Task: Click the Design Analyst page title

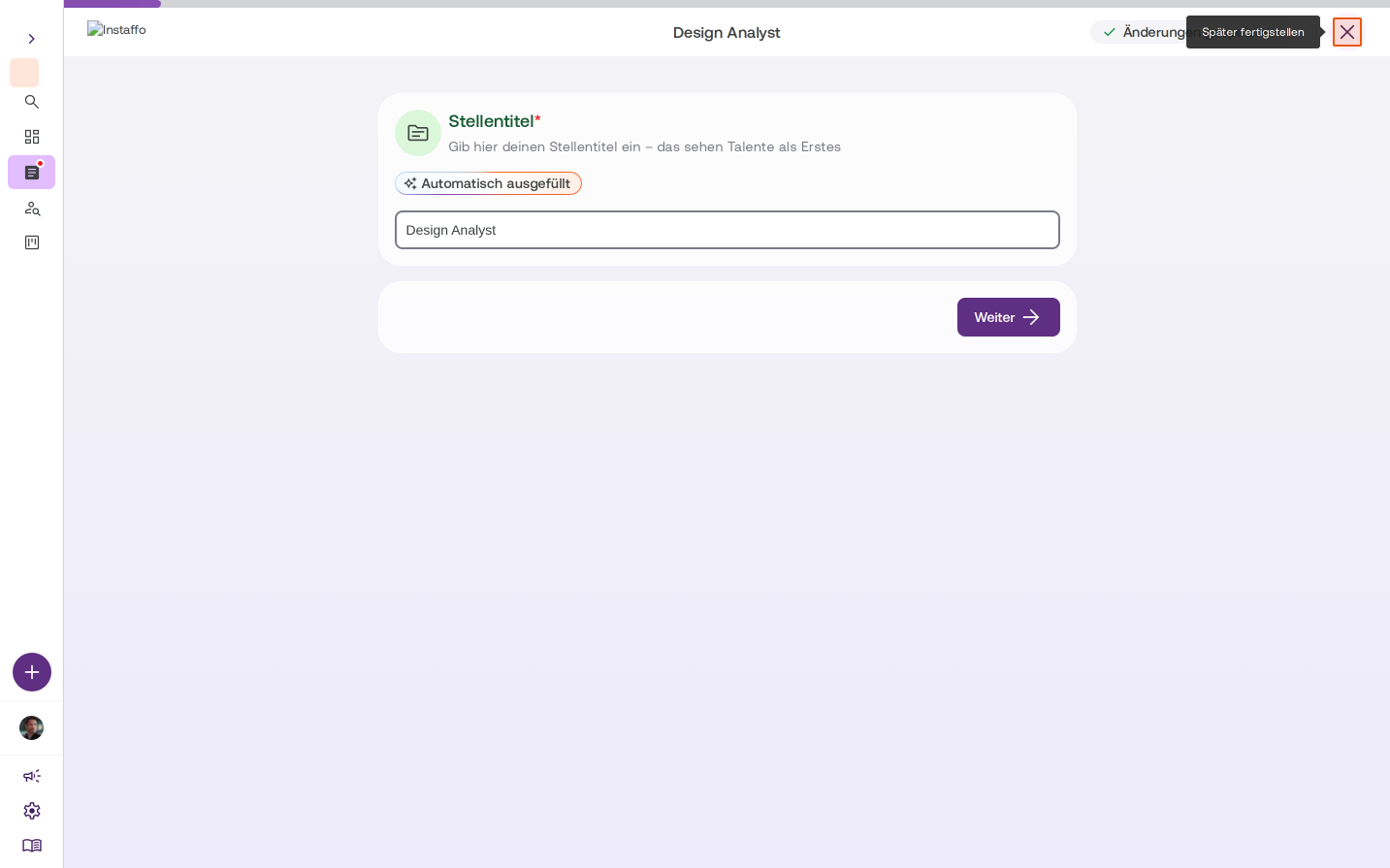Action: [727, 32]
